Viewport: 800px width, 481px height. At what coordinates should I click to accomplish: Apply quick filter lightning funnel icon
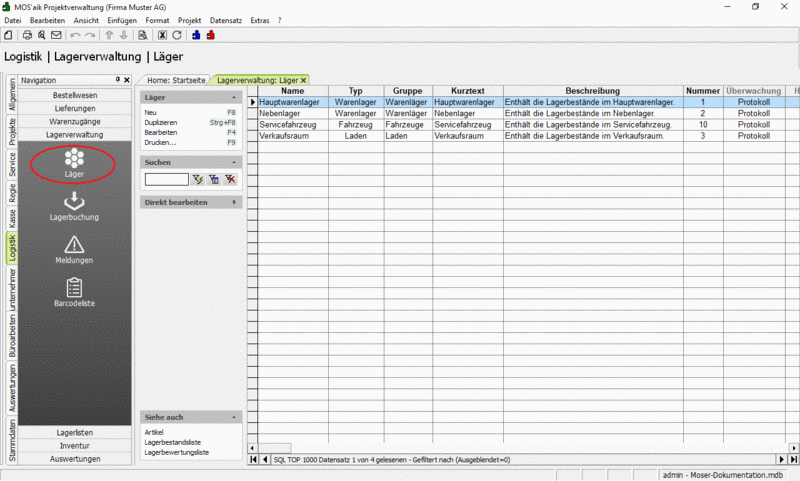(x=197, y=179)
